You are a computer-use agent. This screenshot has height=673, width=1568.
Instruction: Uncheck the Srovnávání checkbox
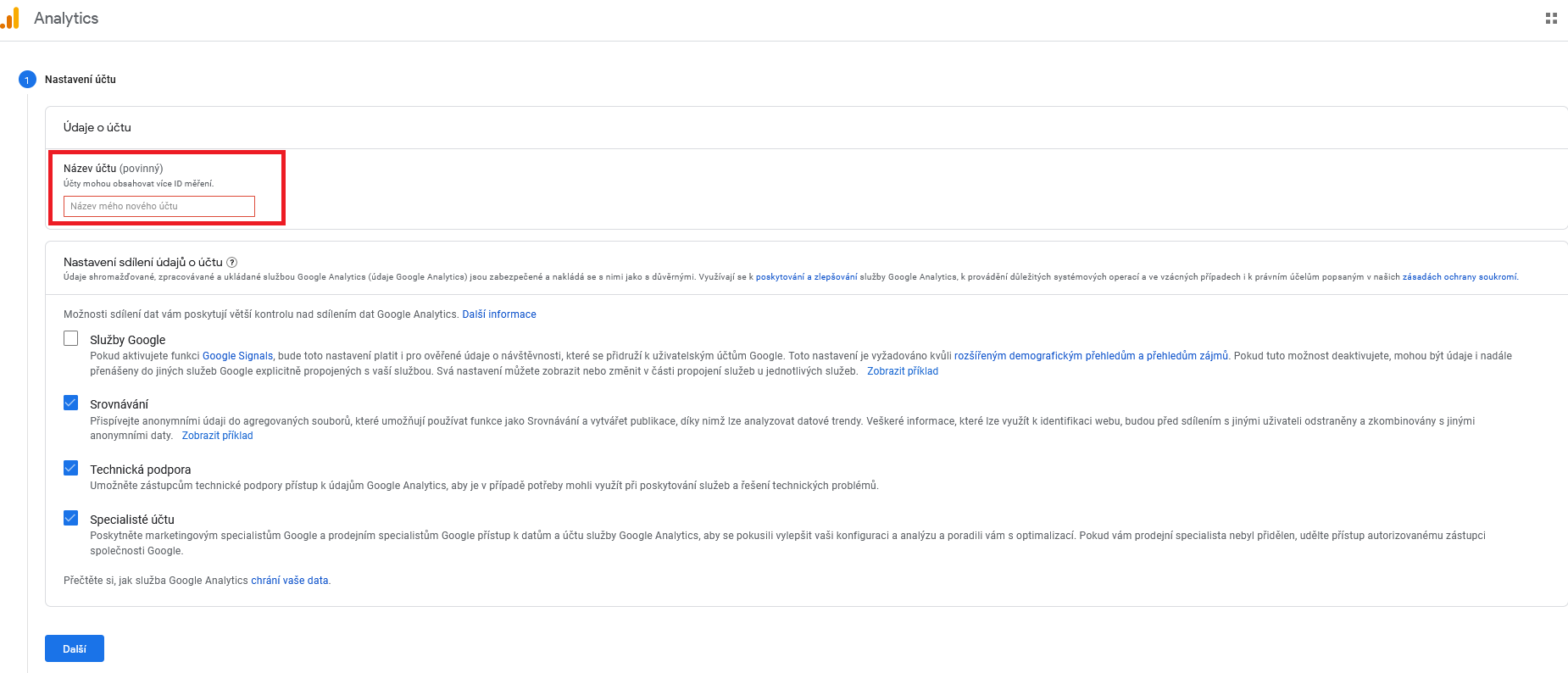(x=71, y=403)
